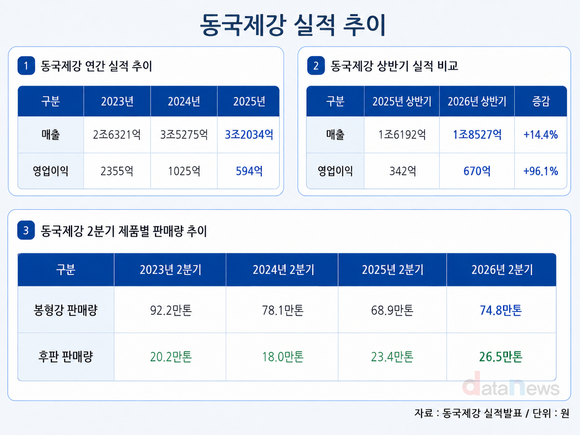The width and height of the screenshot is (580, 435).
Task: Click the cell '342억'
Action: point(402,171)
